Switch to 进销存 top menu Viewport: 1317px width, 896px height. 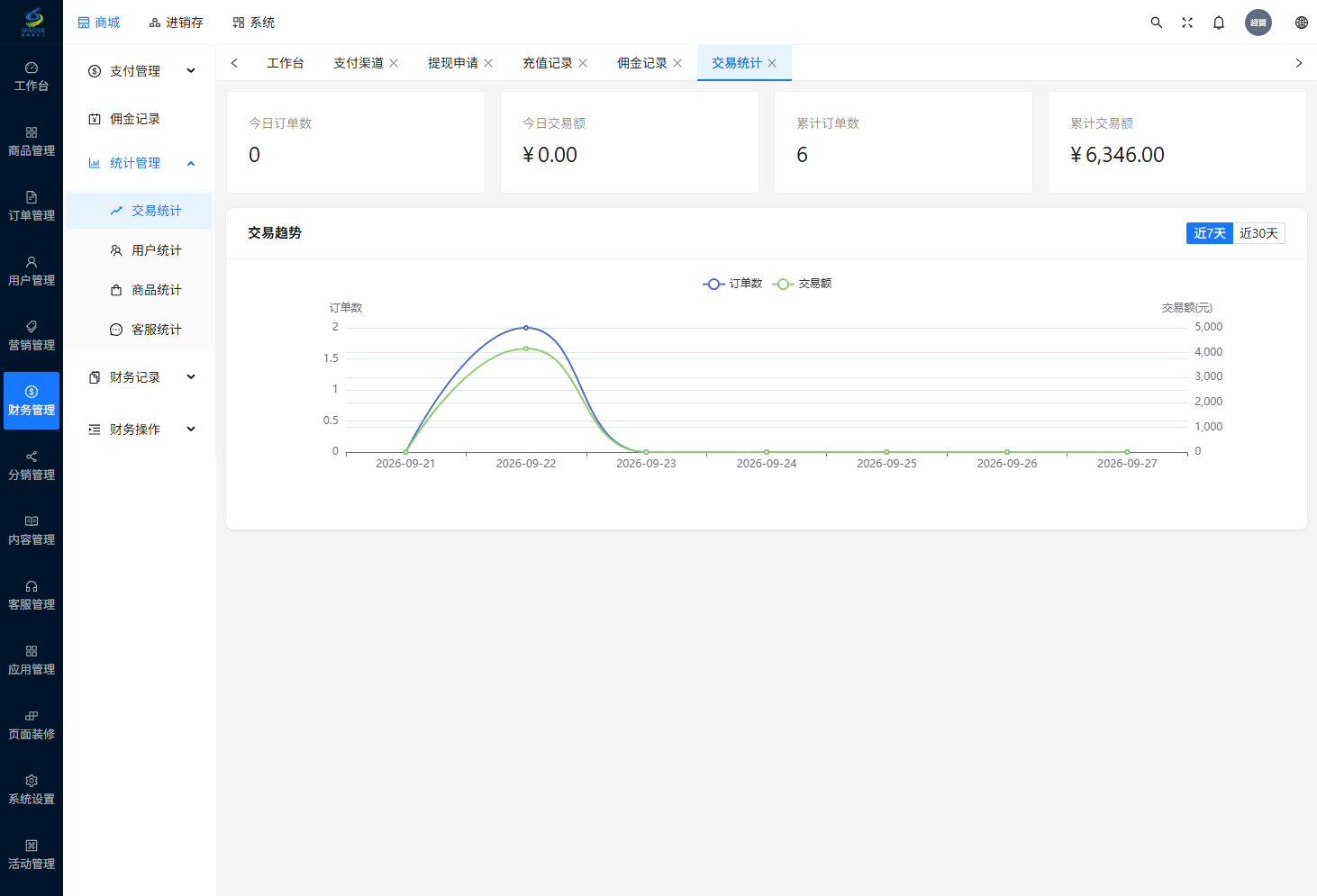176,23
